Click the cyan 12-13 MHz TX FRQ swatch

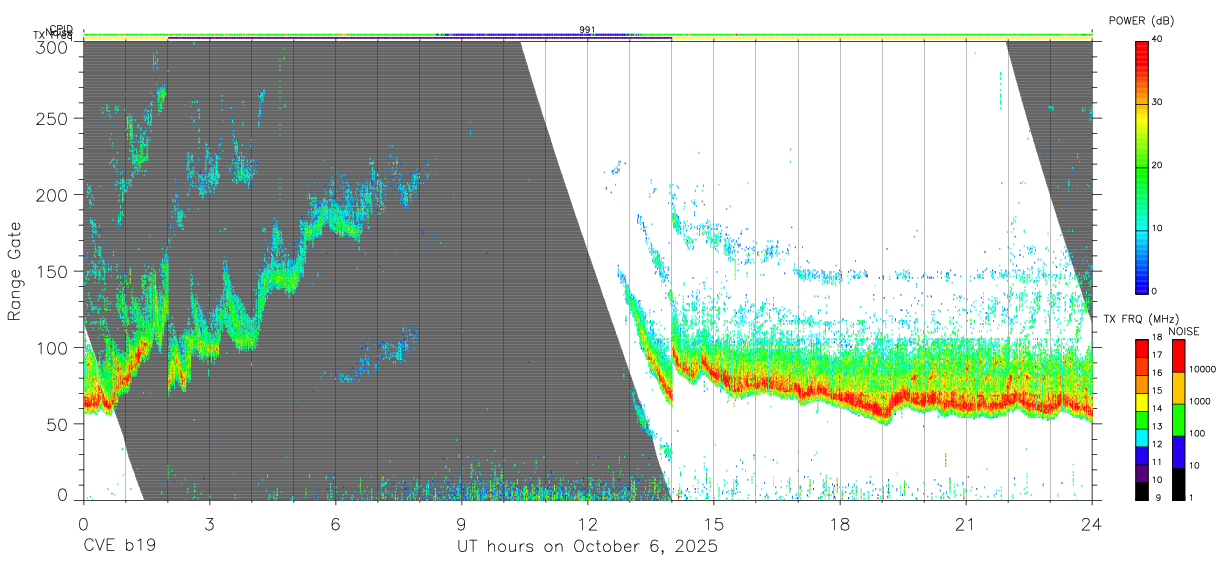1142,437
